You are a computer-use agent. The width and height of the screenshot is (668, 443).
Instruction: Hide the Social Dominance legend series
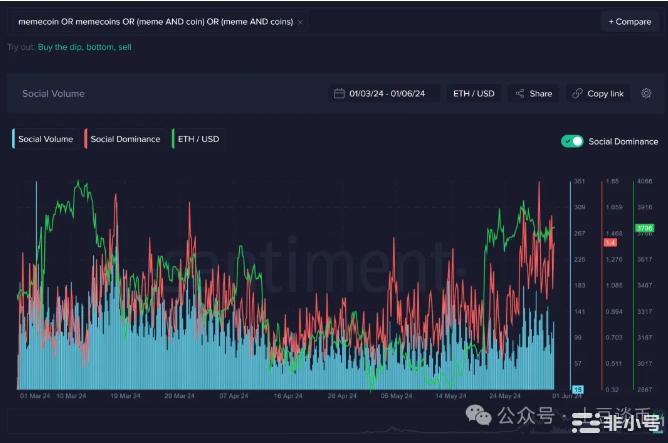[x=123, y=139]
